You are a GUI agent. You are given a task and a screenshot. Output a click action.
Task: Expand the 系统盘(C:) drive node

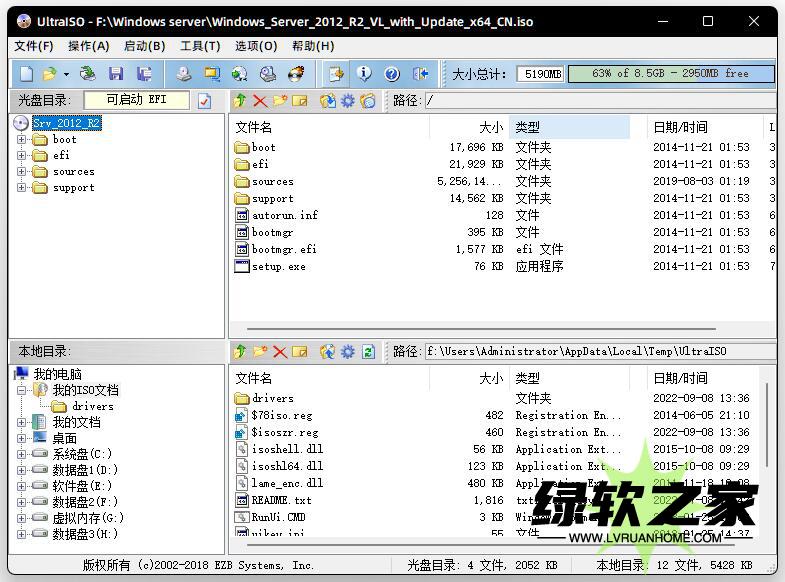(22, 454)
